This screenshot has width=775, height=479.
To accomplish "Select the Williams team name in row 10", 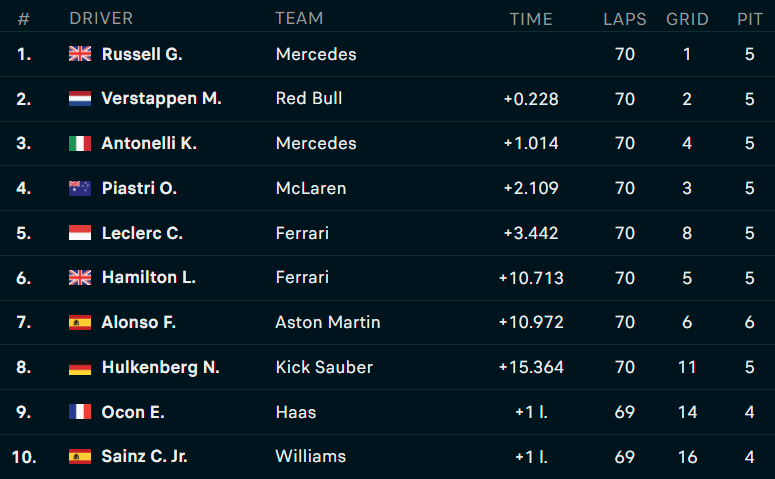I will [x=311, y=456].
